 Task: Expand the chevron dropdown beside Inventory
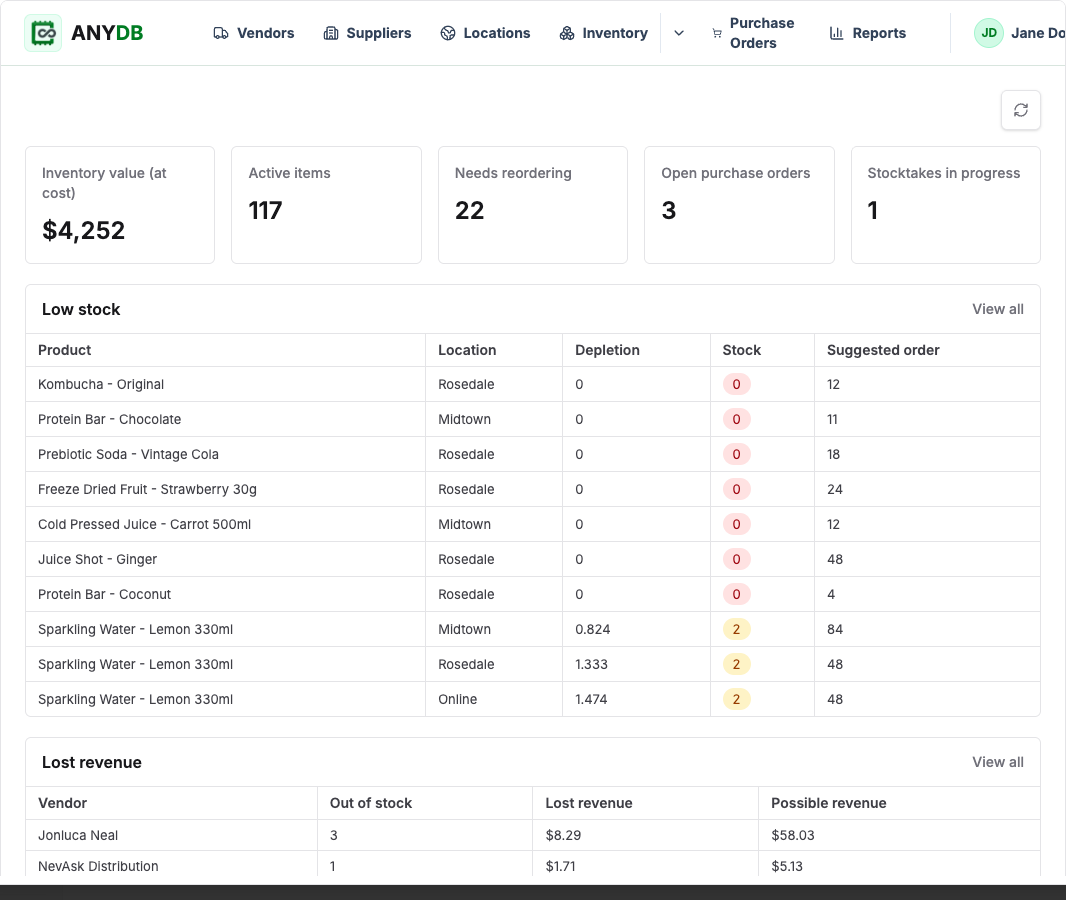pos(678,33)
